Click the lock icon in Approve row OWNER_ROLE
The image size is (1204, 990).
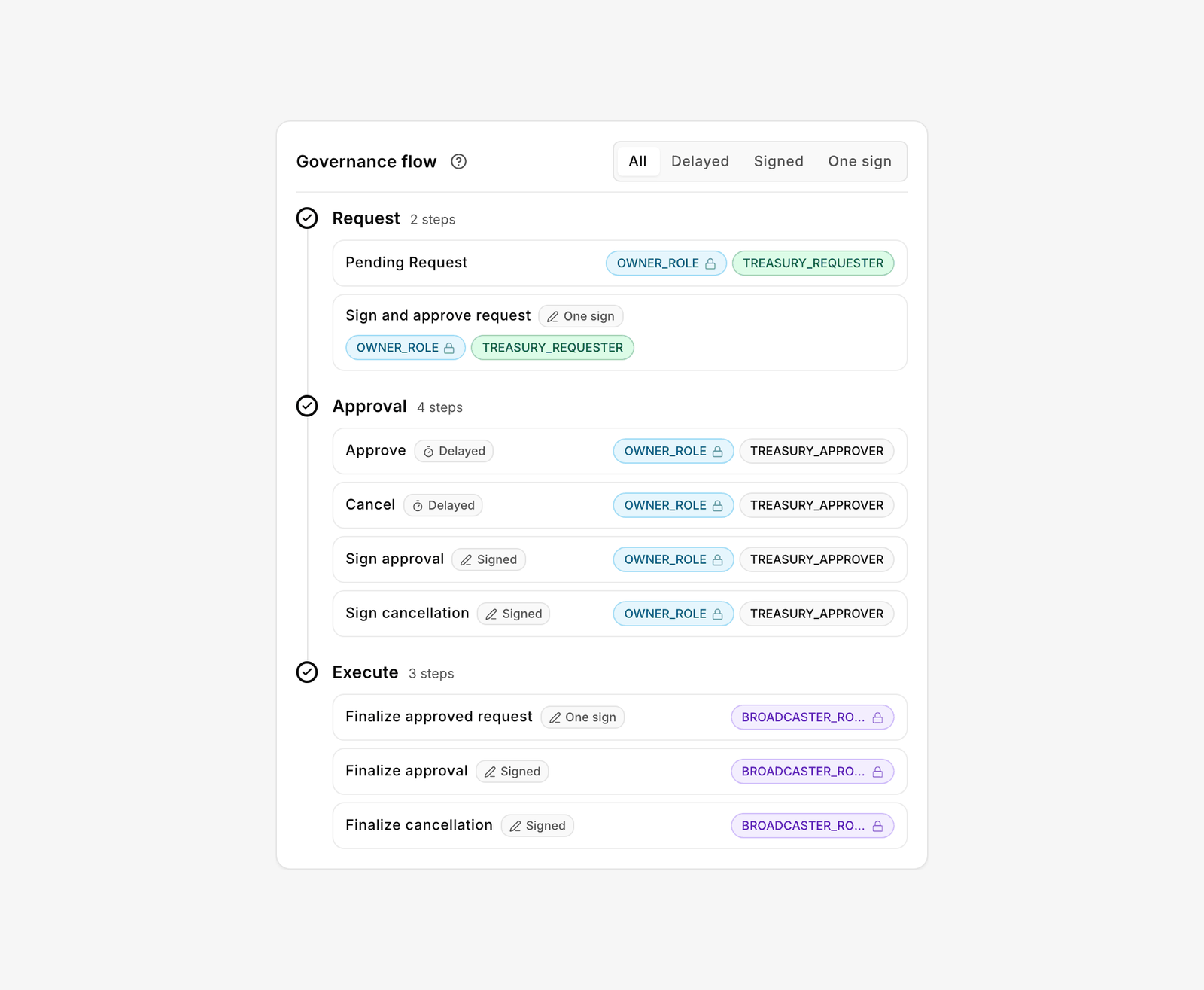click(717, 452)
